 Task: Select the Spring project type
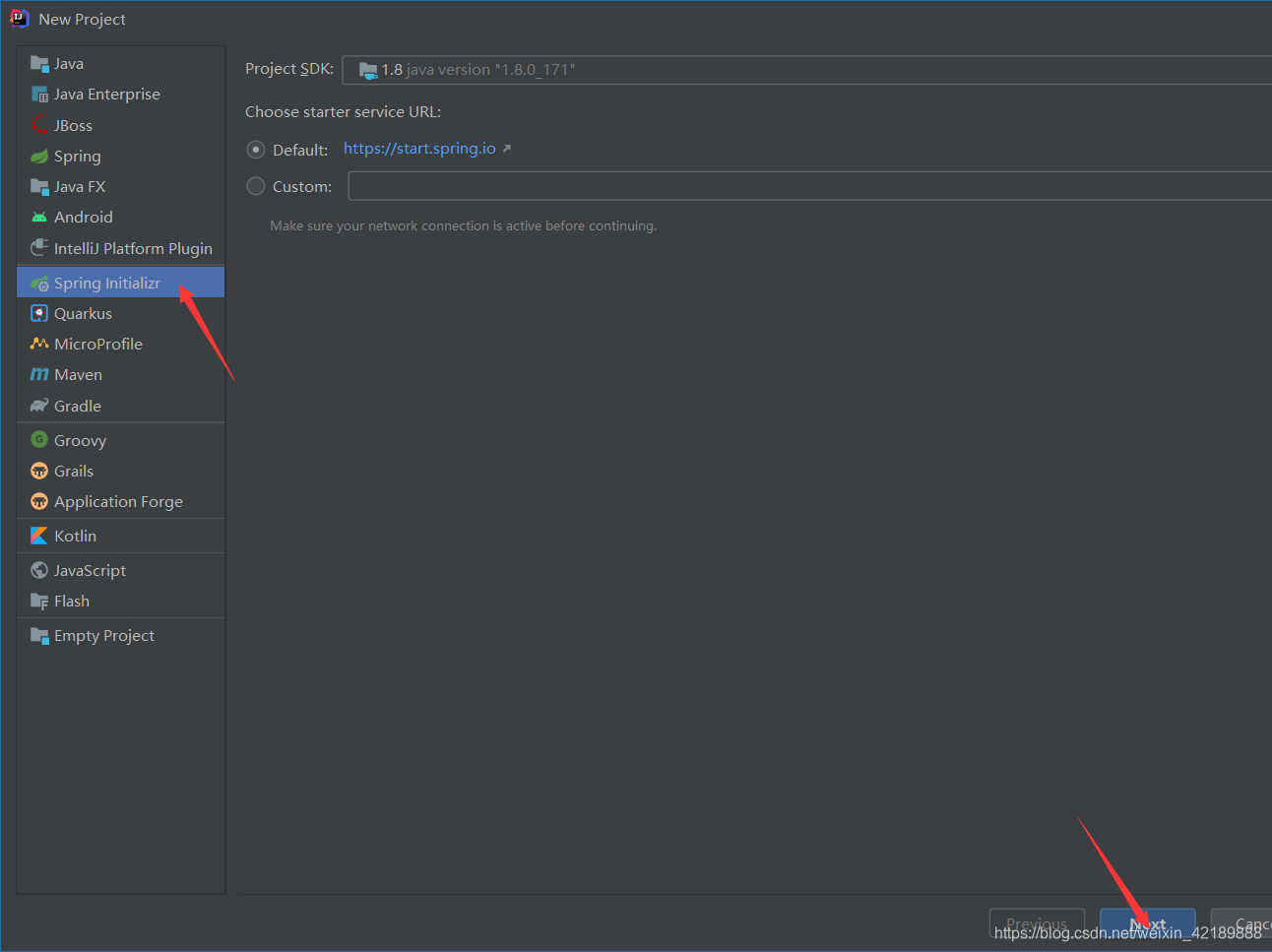[120, 156]
